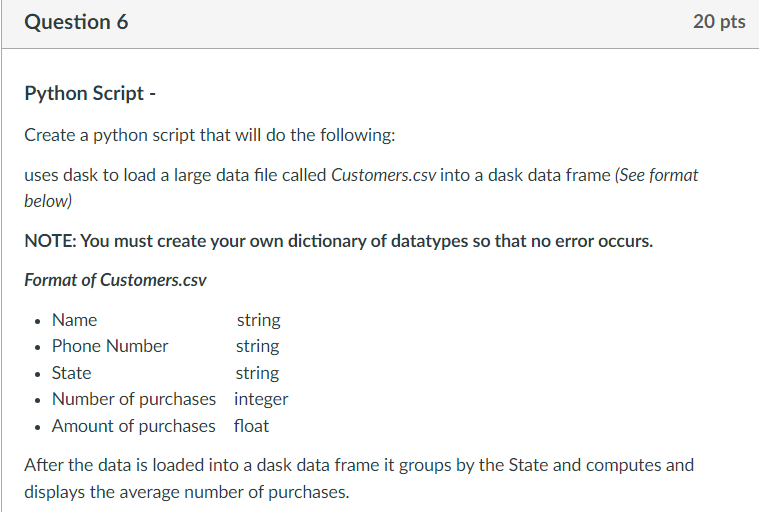Image resolution: width=759 pixels, height=512 pixels.
Task: Click the Question 6 header title
Action: (x=76, y=22)
